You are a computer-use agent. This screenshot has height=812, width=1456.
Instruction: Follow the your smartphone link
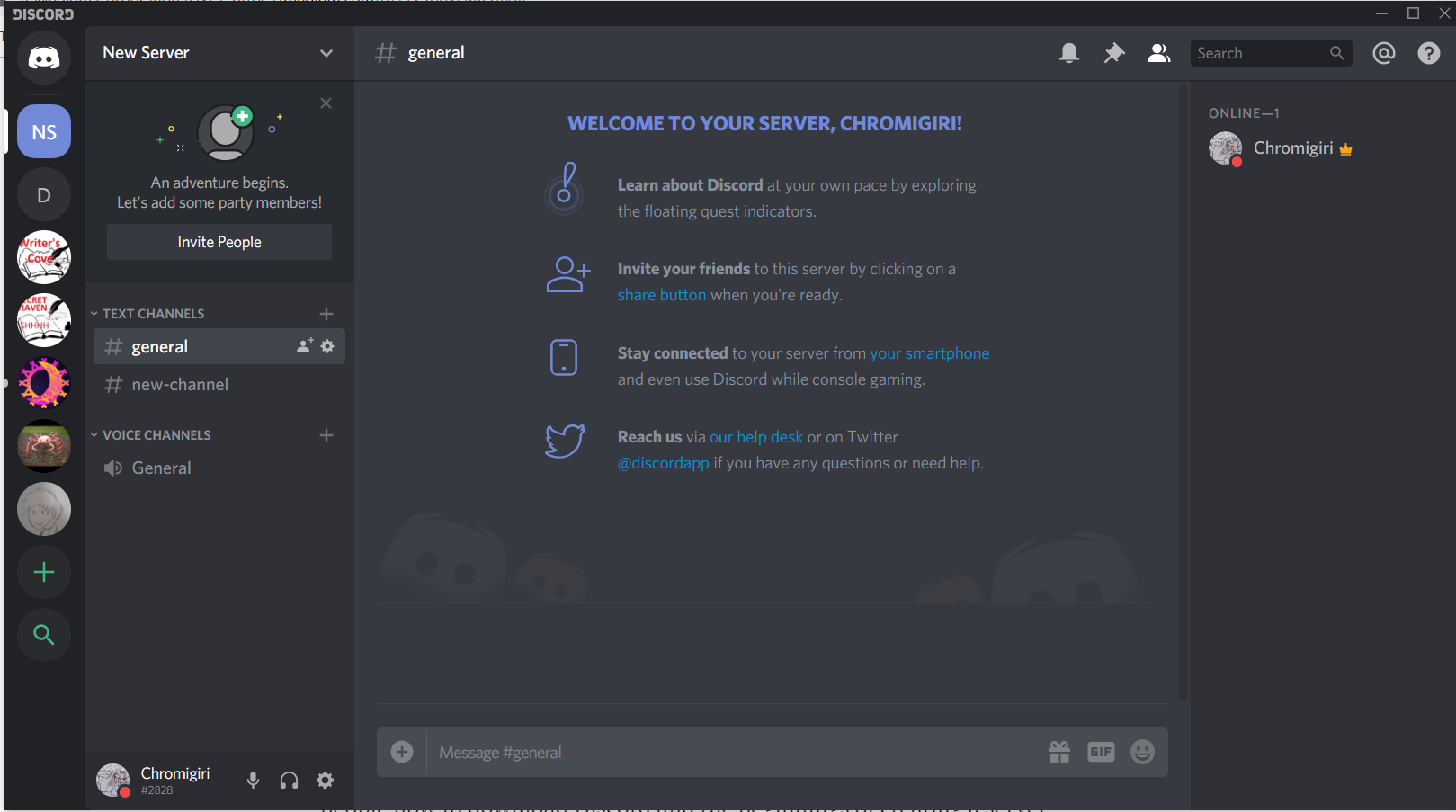click(930, 353)
